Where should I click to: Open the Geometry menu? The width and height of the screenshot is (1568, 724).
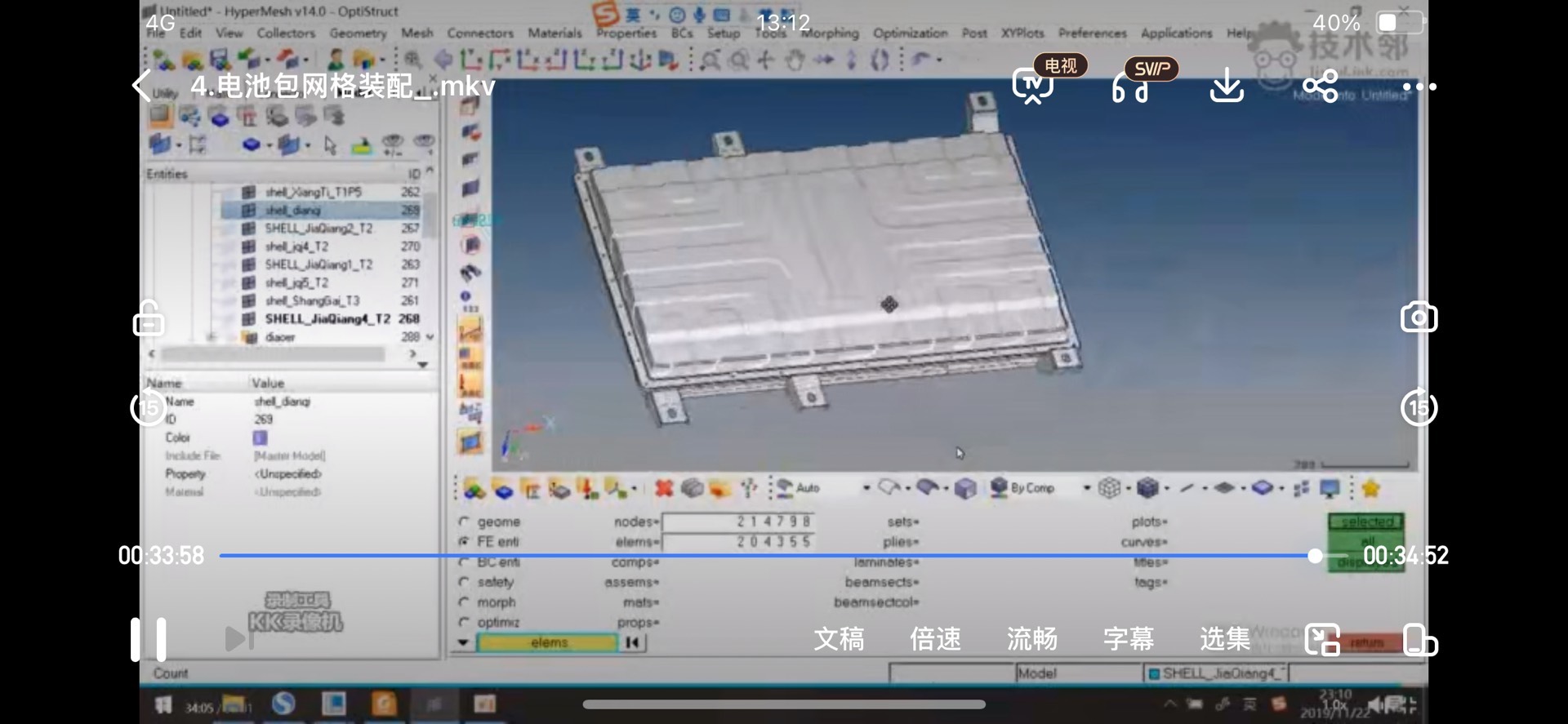point(358,33)
